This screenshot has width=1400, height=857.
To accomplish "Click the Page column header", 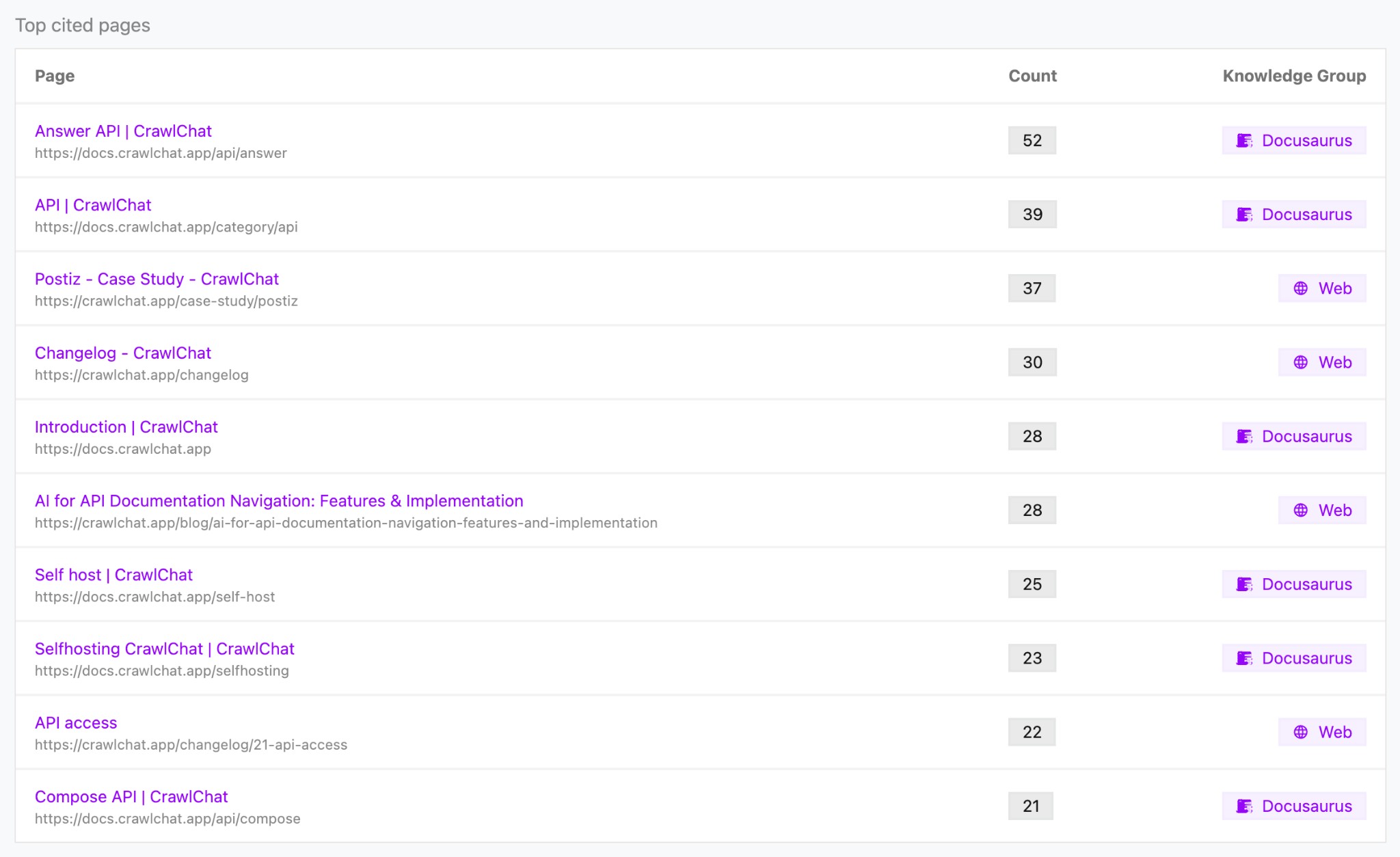I will click(55, 76).
